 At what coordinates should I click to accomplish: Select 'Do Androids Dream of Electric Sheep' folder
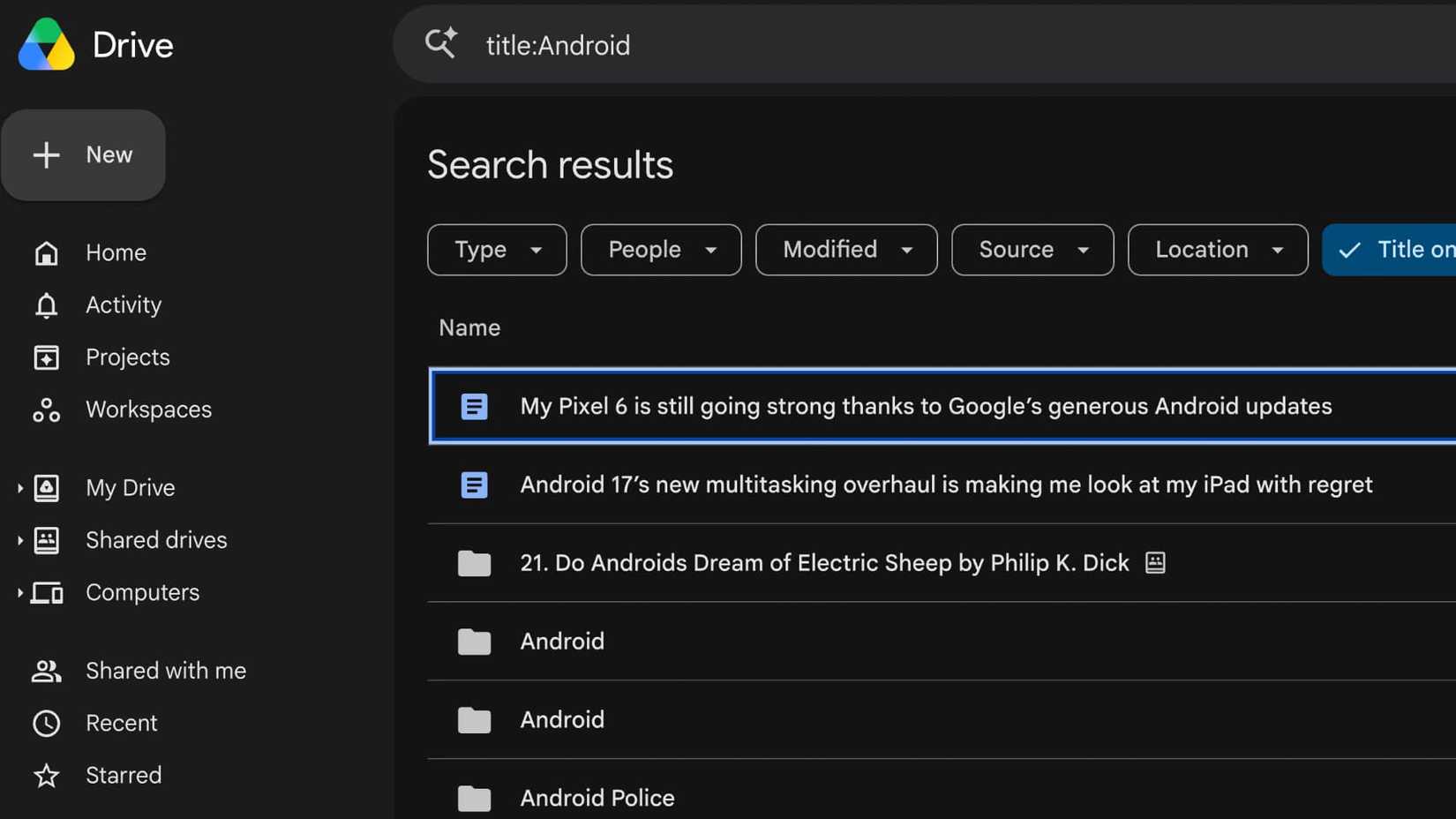(x=942, y=563)
